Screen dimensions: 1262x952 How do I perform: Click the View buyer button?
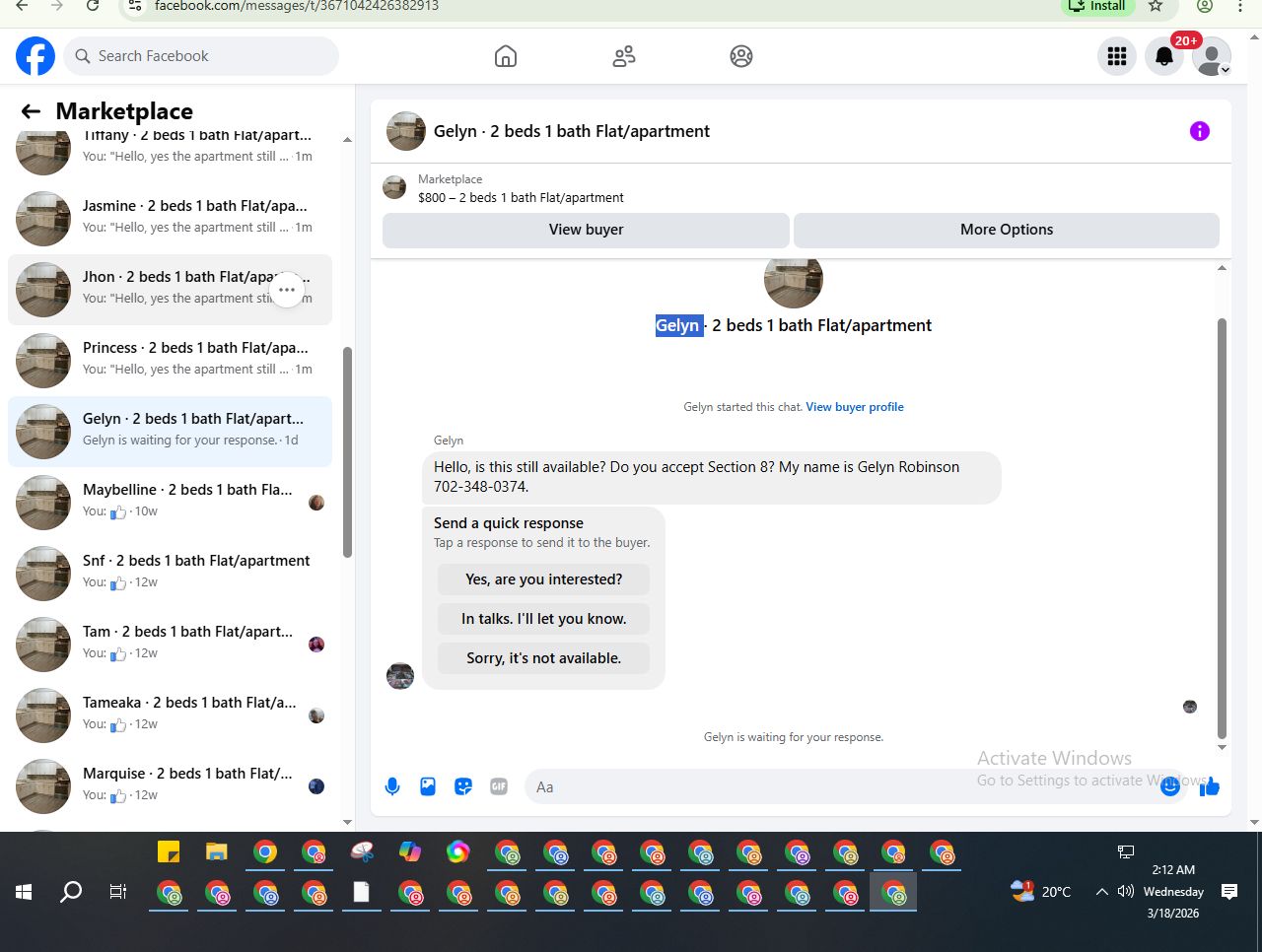point(586,230)
